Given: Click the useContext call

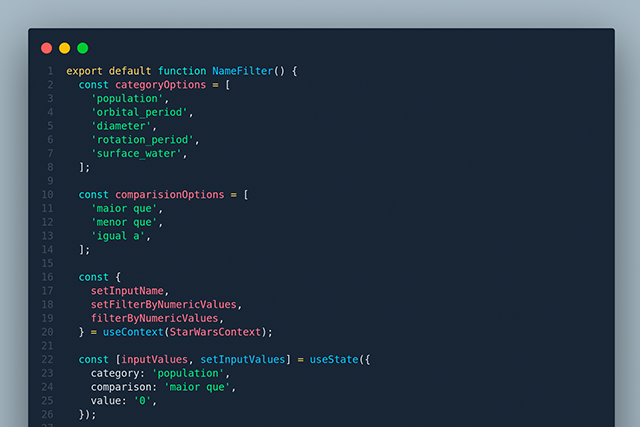Looking at the screenshot, I should 133,332.
